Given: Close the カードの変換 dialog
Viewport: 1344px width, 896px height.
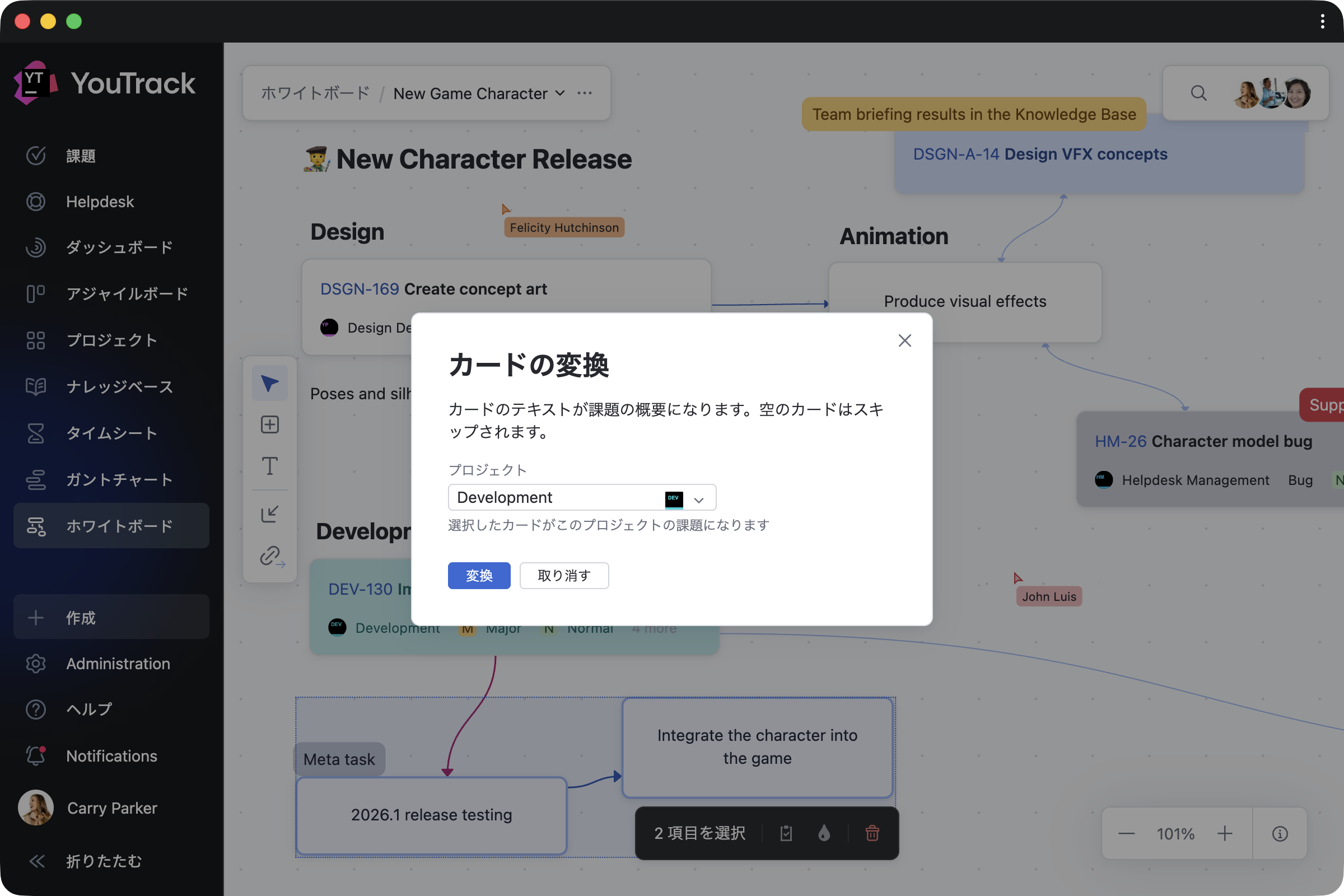Looking at the screenshot, I should pos(904,340).
